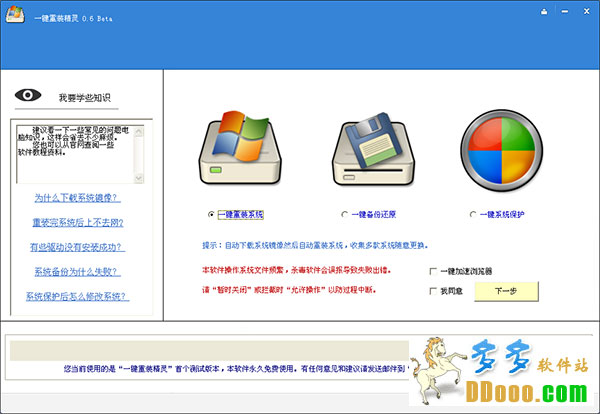
Task: Click the bottom status message about 首个测试版本
Action: coord(234,369)
